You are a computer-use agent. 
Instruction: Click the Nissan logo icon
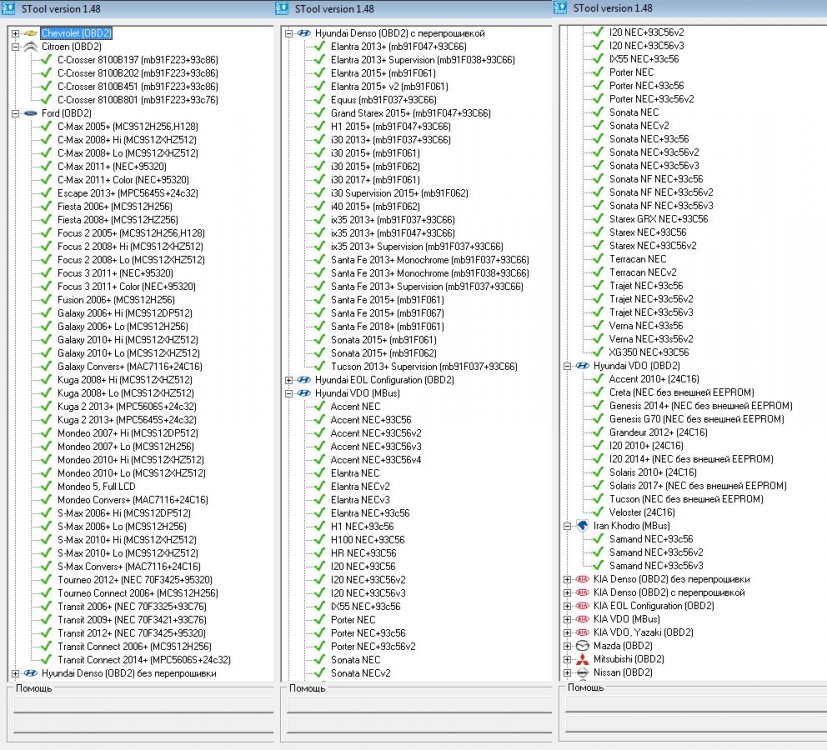pos(582,672)
